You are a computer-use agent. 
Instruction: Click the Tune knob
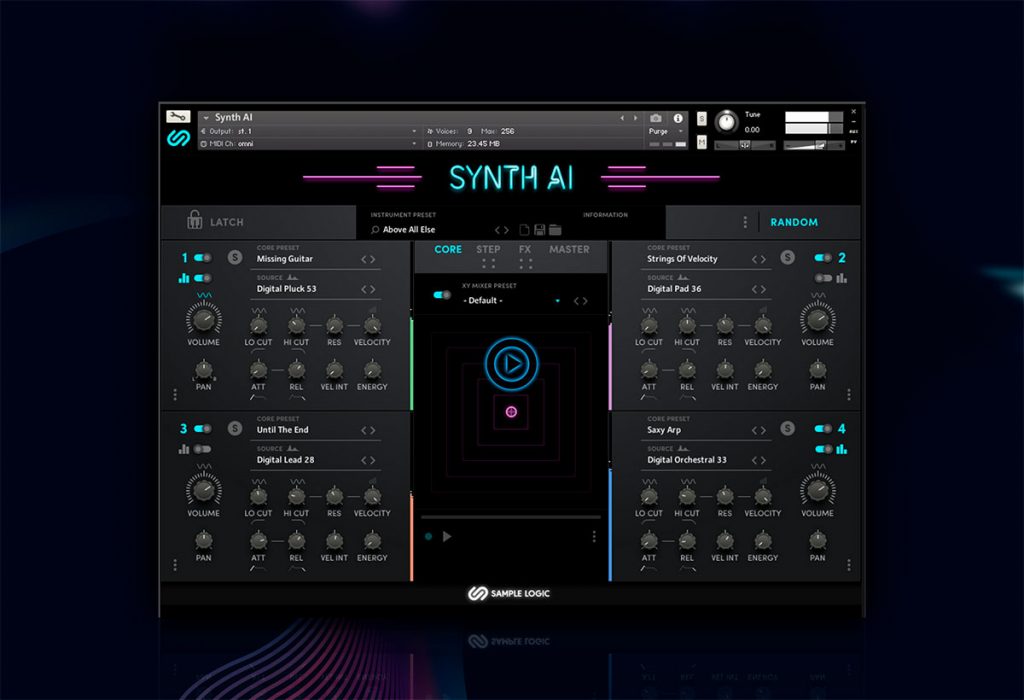726,122
